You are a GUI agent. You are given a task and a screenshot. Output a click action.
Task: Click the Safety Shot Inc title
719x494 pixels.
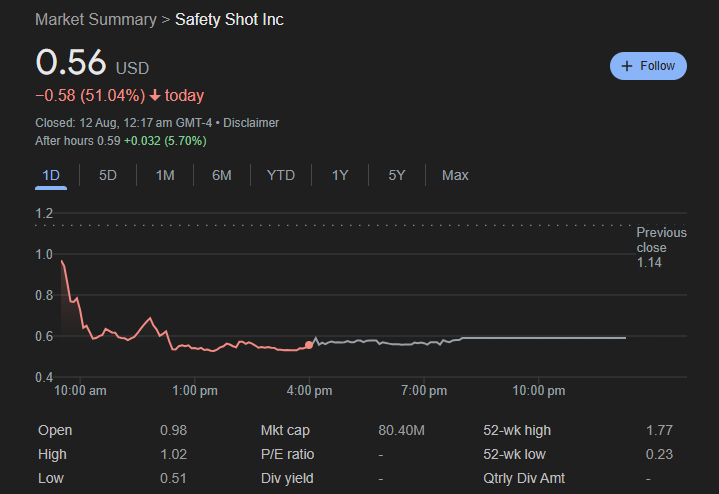pyautogui.click(x=229, y=20)
